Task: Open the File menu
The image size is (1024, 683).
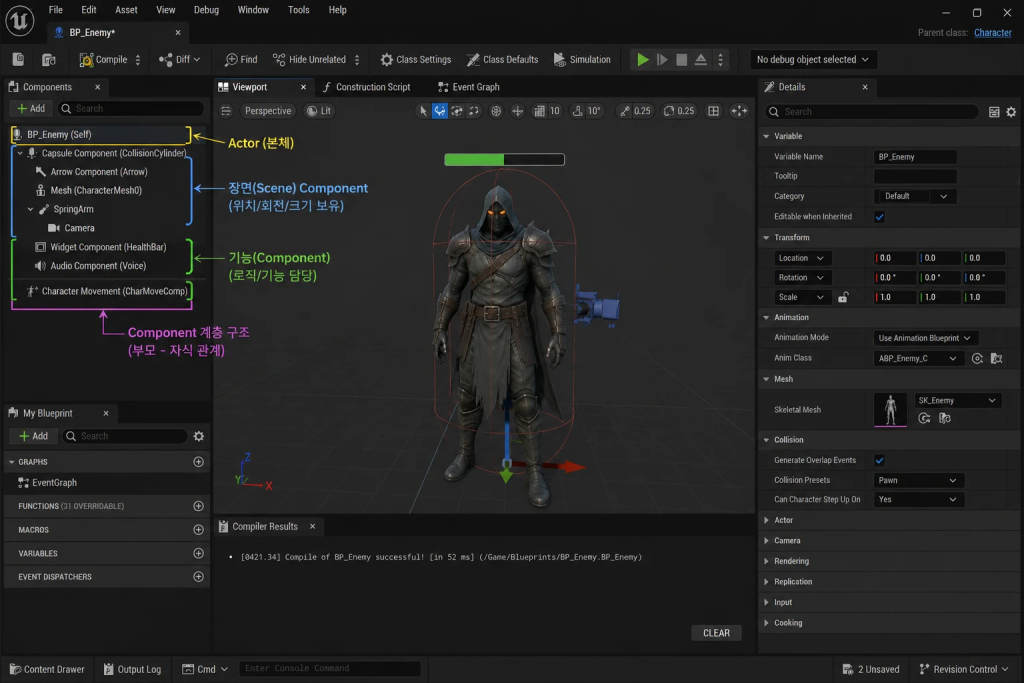Action: [56, 10]
